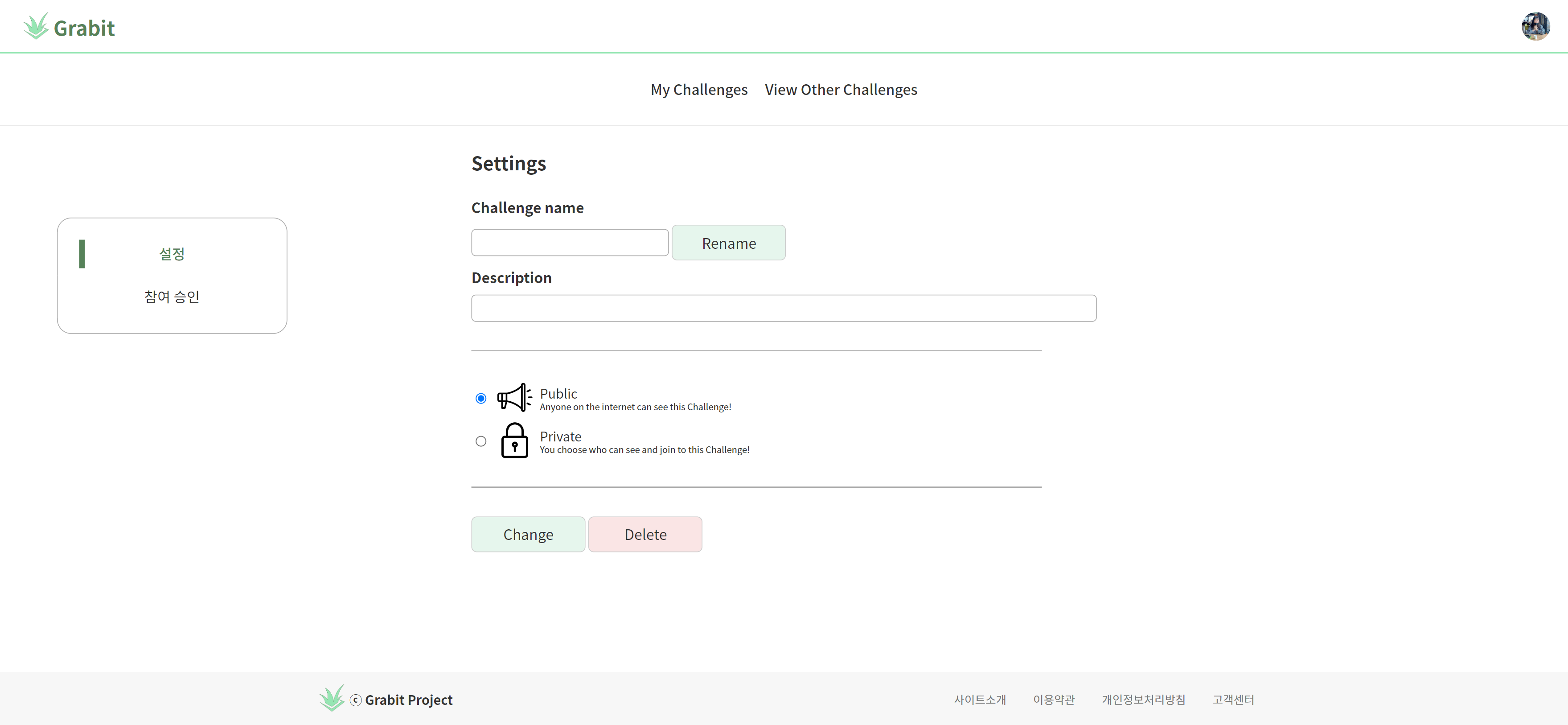
Task: Select the Private radio button
Action: click(481, 441)
